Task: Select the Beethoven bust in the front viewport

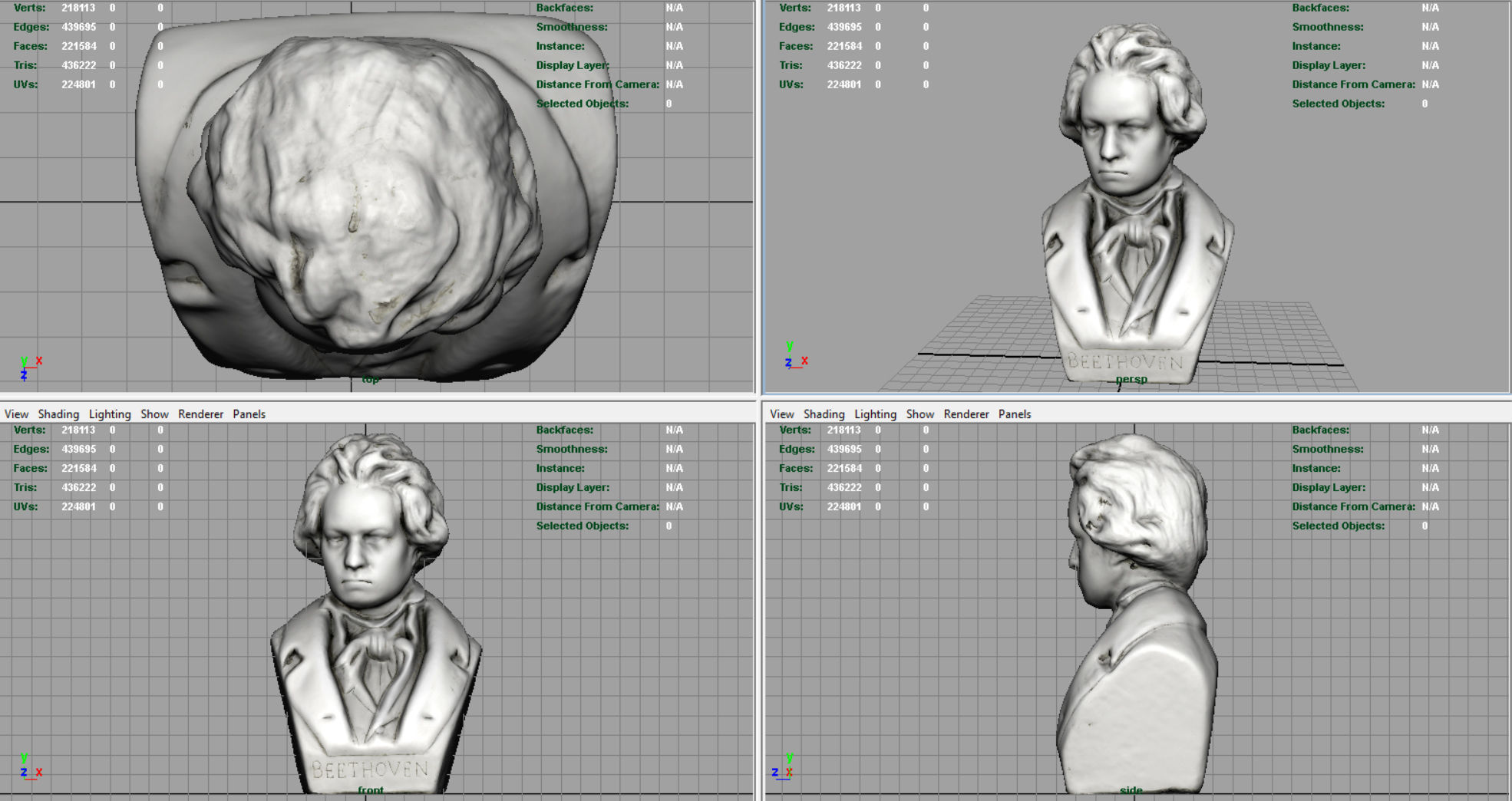Action: (x=375, y=614)
